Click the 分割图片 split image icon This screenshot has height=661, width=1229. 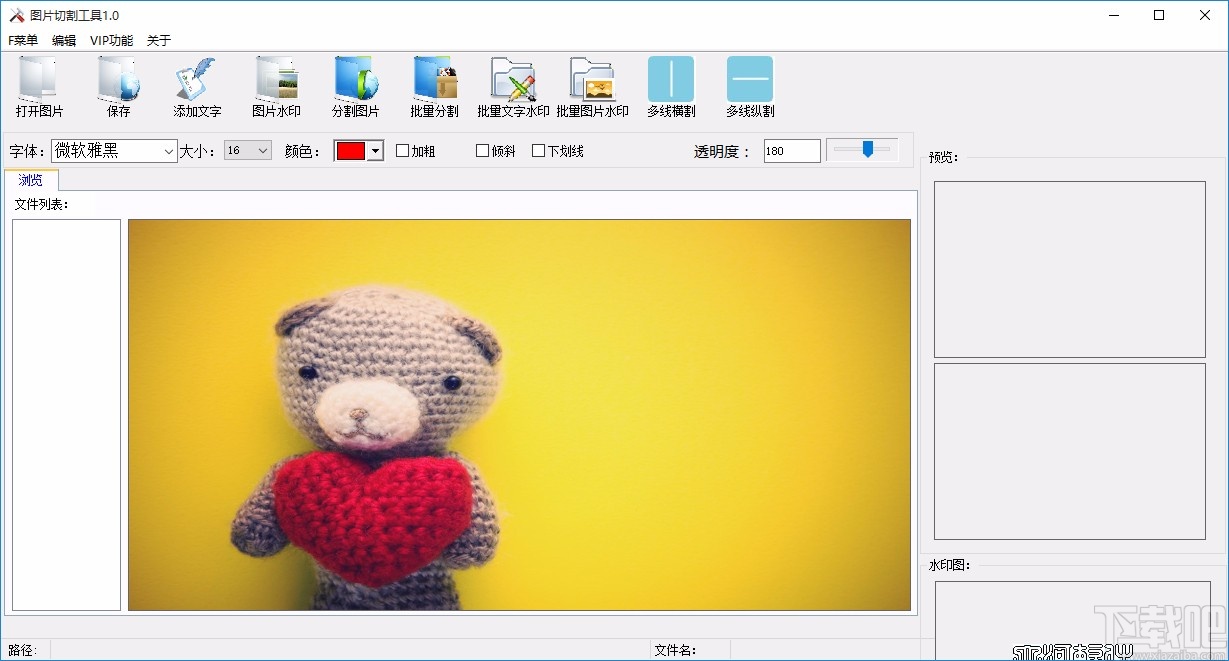(x=355, y=88)
